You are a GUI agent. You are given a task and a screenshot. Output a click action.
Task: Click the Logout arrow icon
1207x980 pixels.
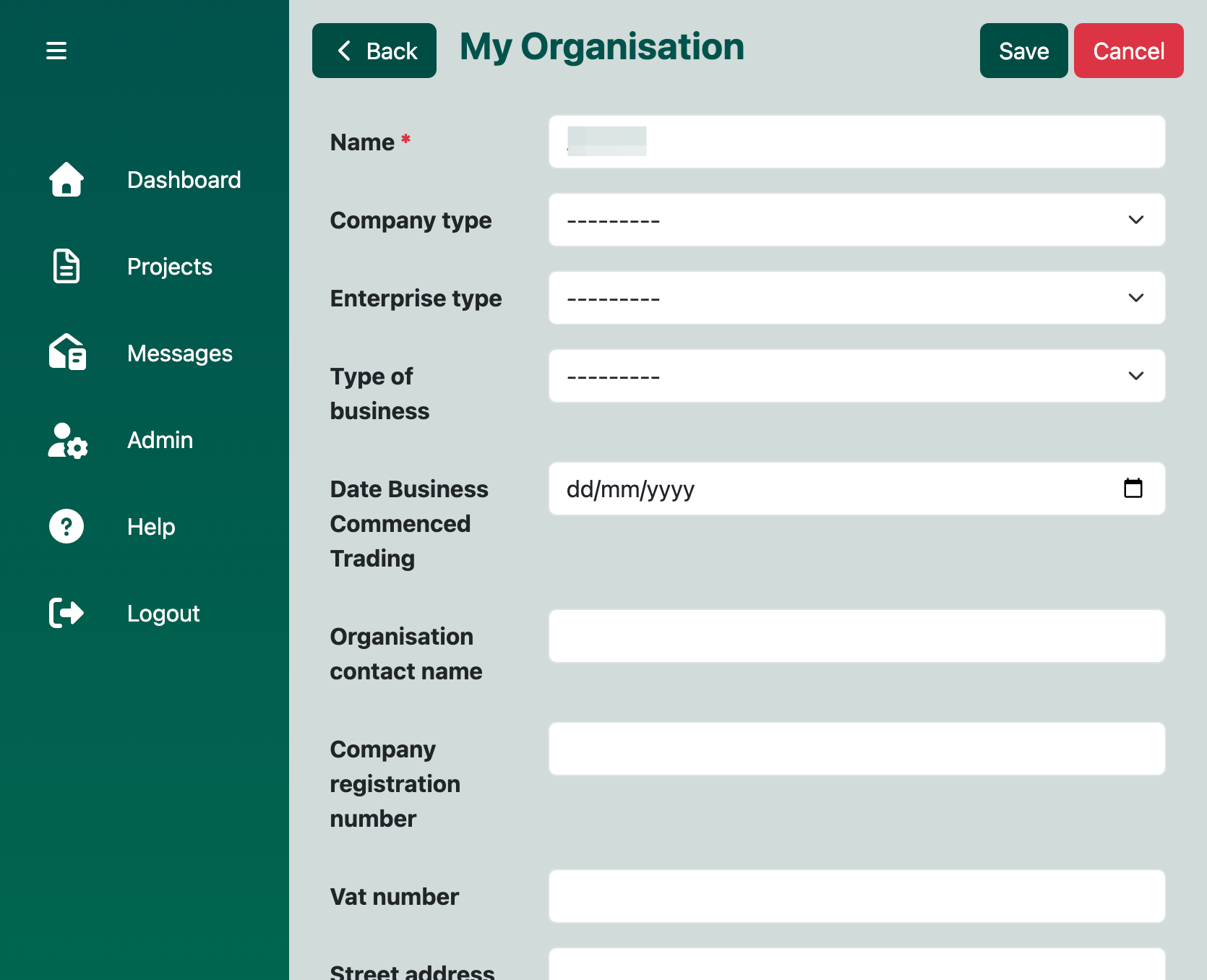tap(66, 613)
